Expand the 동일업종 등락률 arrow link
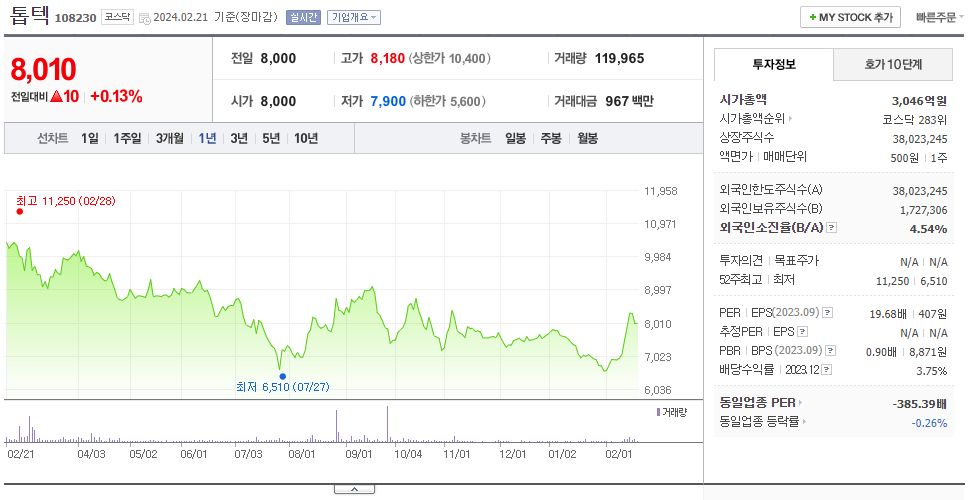The width and height of the screenshot is (968, 500). coord(804,422)
